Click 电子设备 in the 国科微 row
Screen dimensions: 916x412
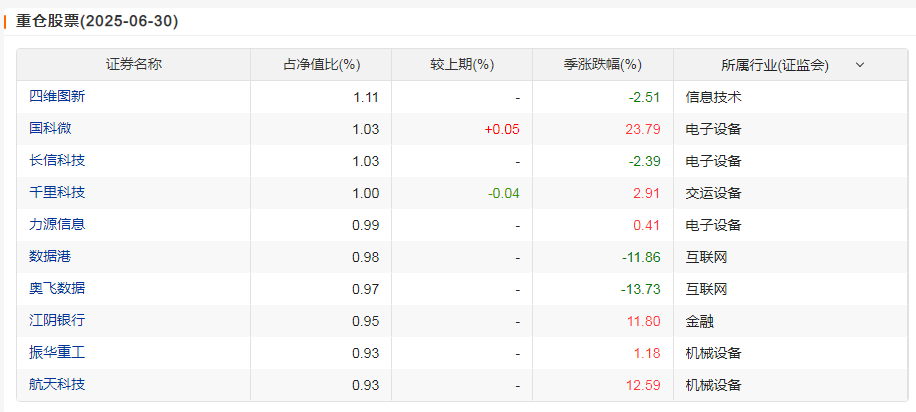point(713,129)
